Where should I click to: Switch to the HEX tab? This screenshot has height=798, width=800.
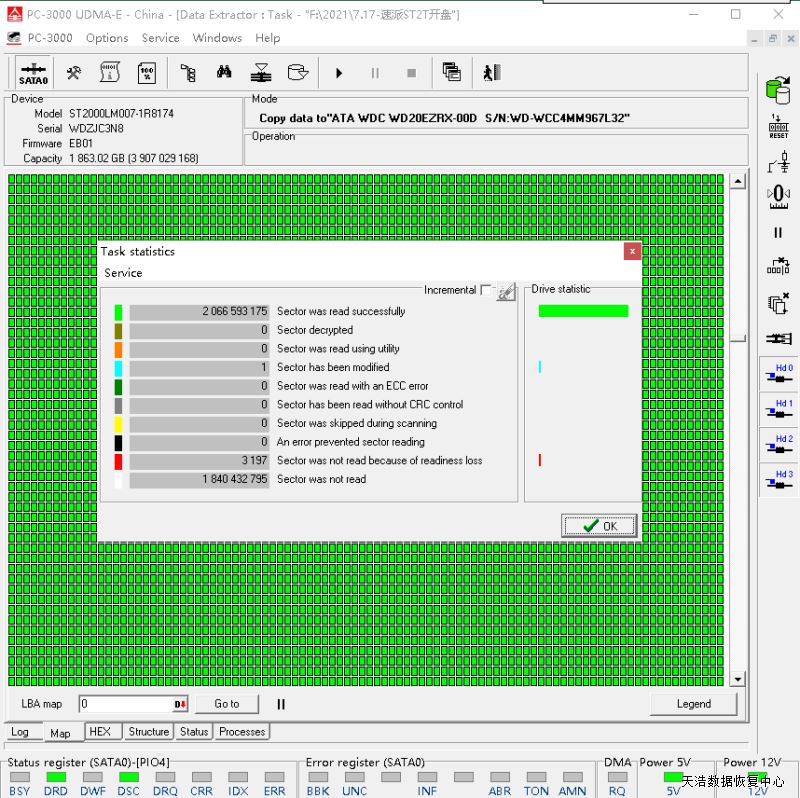(100, 732)
